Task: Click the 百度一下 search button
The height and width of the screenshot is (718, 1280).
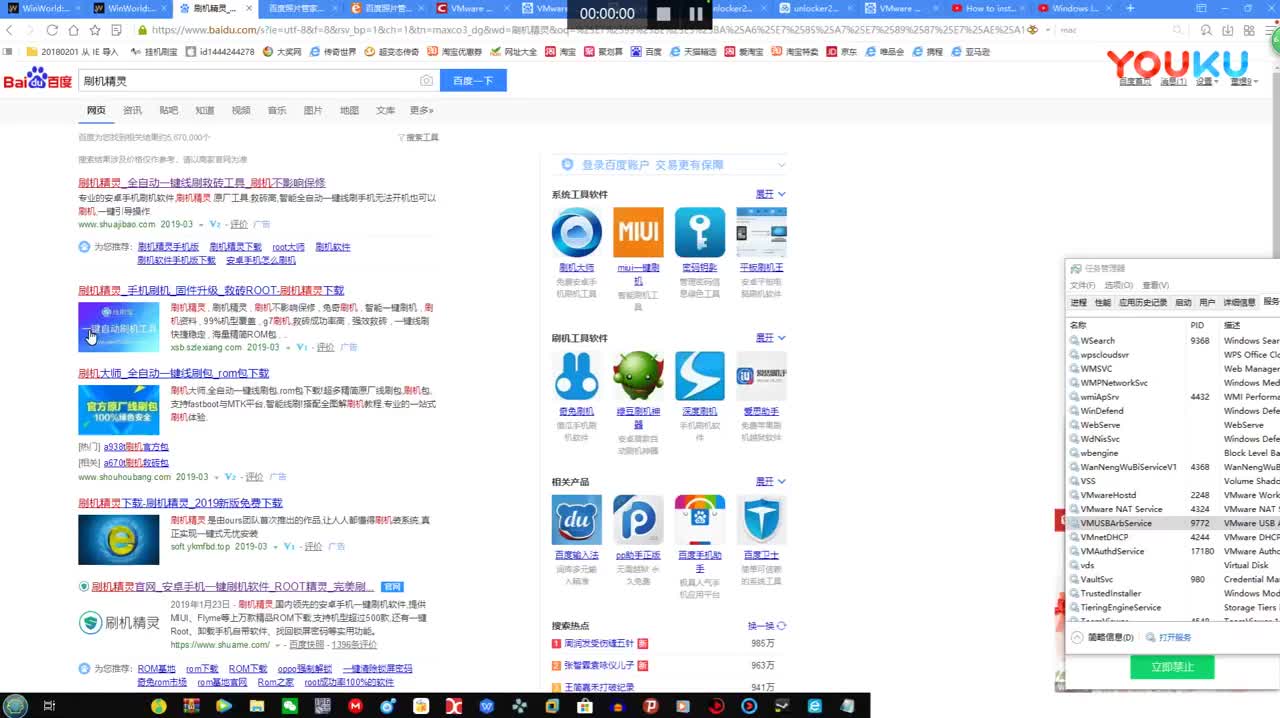Action: click(473, 80)
